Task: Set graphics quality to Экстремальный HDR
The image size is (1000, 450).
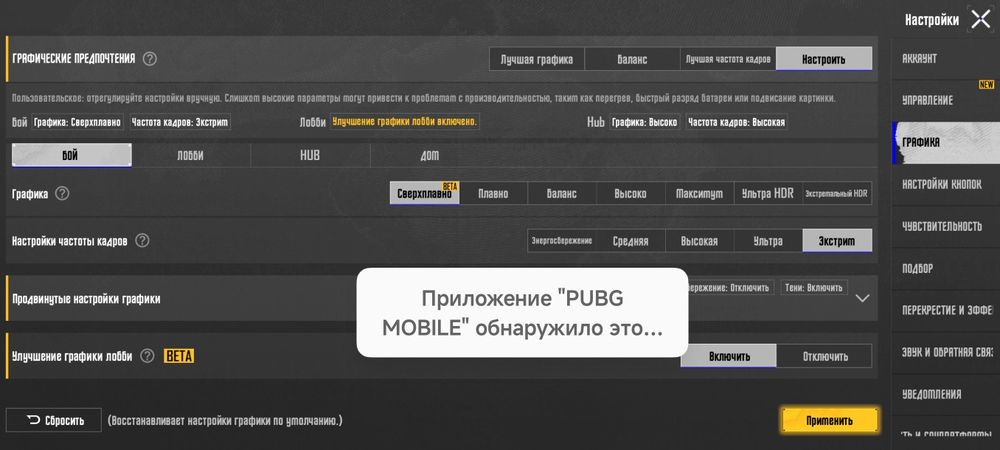Action: [837, 194]
